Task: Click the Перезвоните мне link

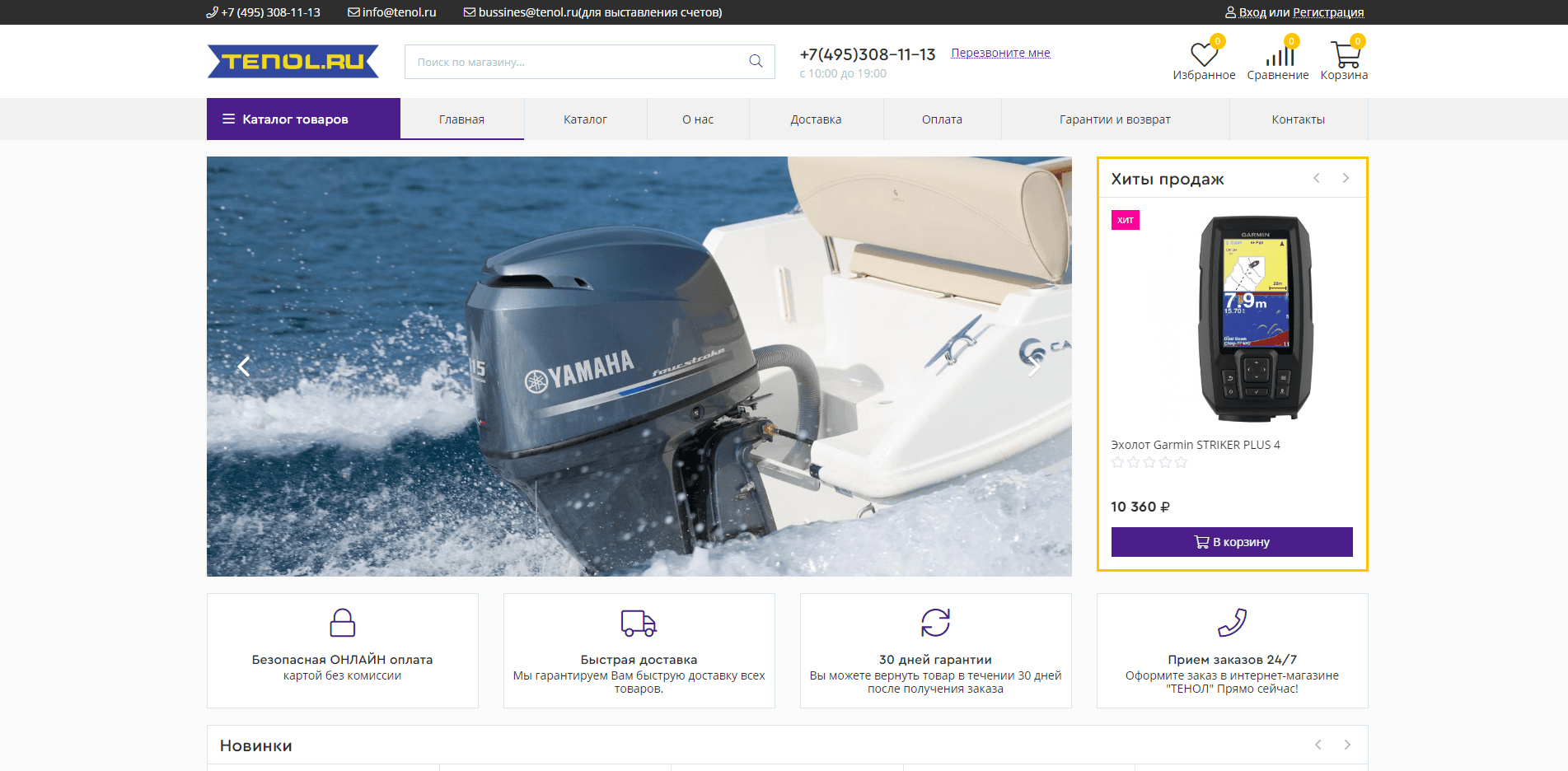Action: tap(1000, 53)
